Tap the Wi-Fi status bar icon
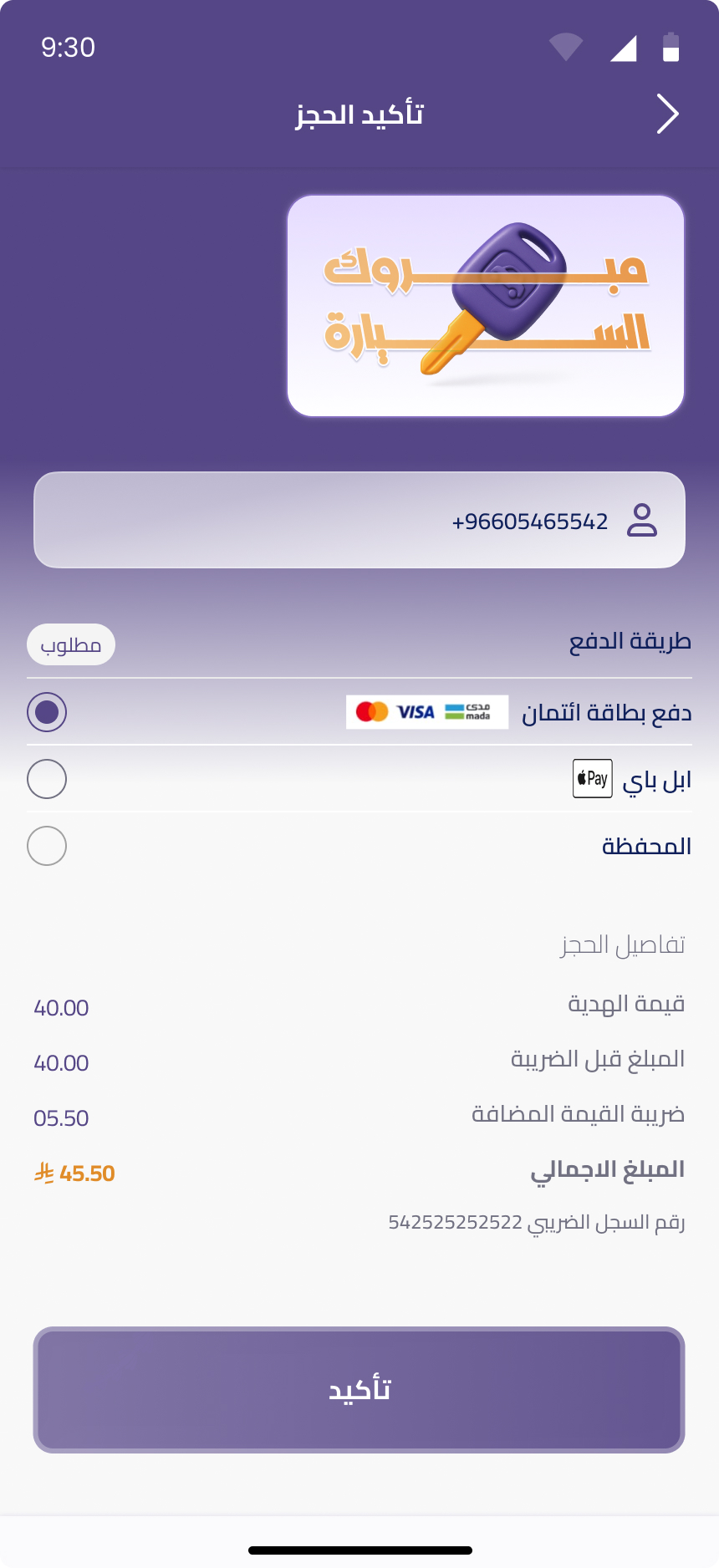This screenshot has height=1568, width=719. tap(566, 47)
